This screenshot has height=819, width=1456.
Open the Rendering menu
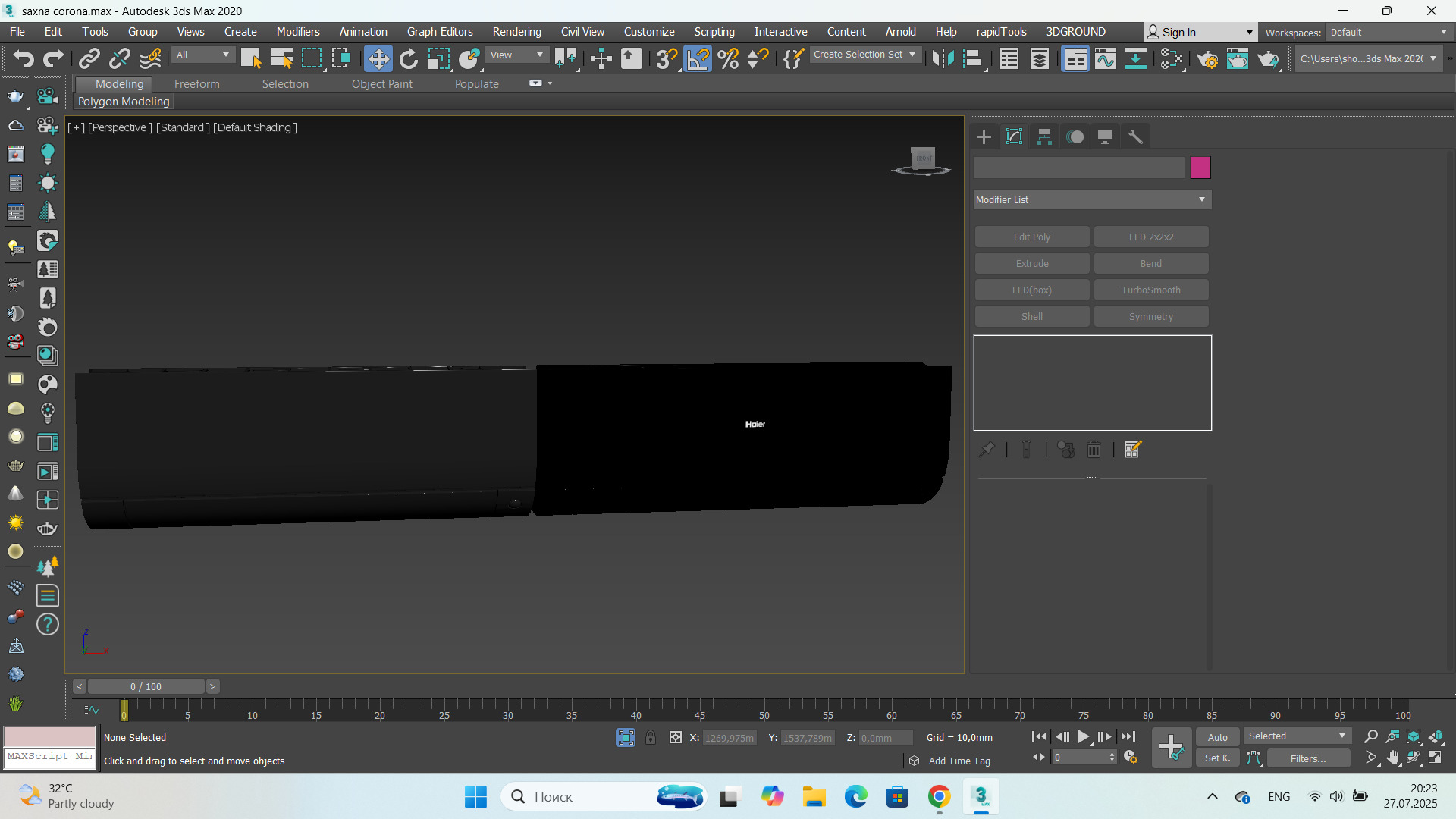coord(516,32)
